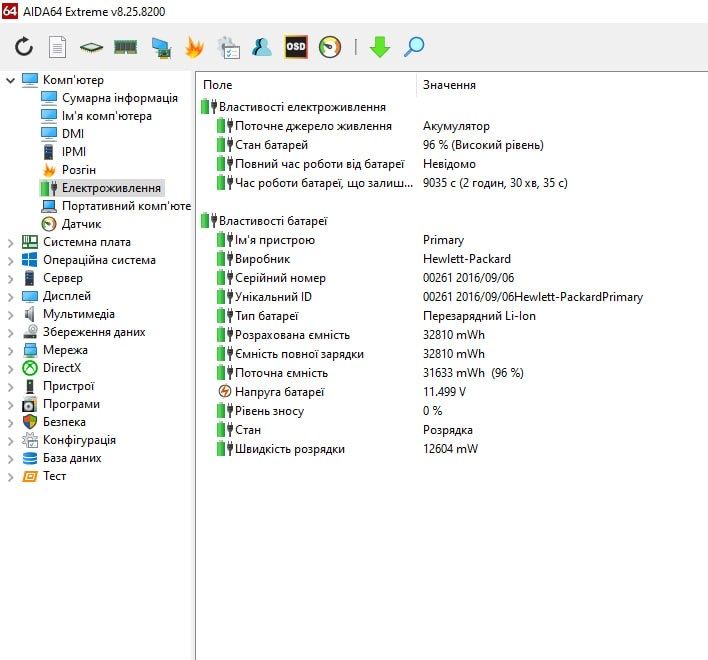708x660 pixels.
Task: Click the Значення column header
Action: coord(449,85)
